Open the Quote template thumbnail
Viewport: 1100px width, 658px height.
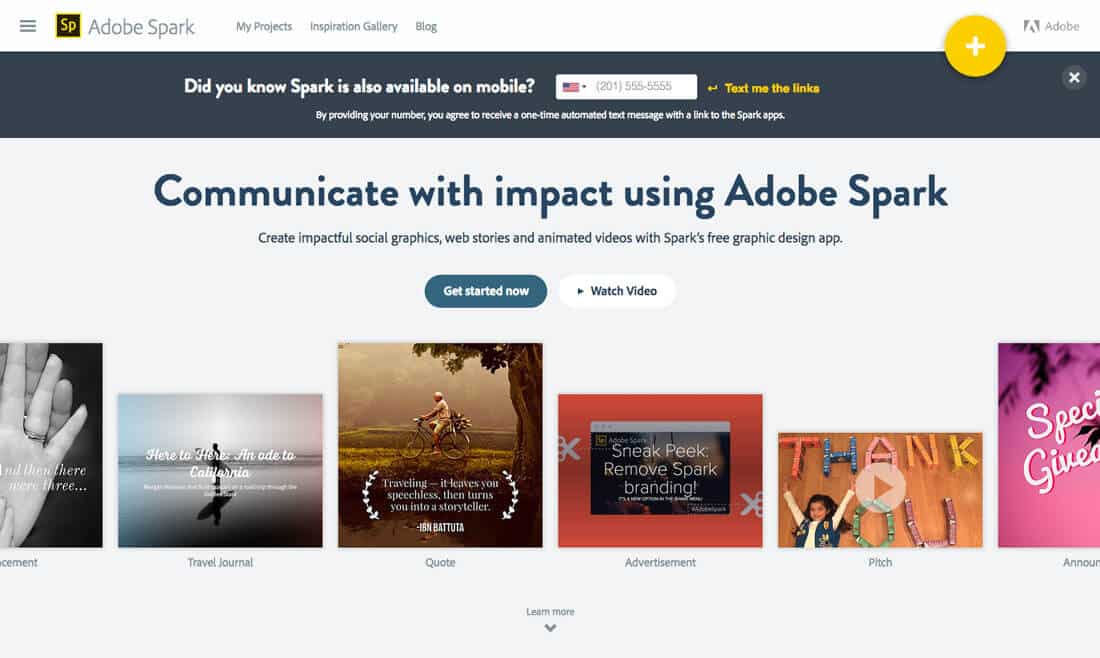tap(440, 445)
